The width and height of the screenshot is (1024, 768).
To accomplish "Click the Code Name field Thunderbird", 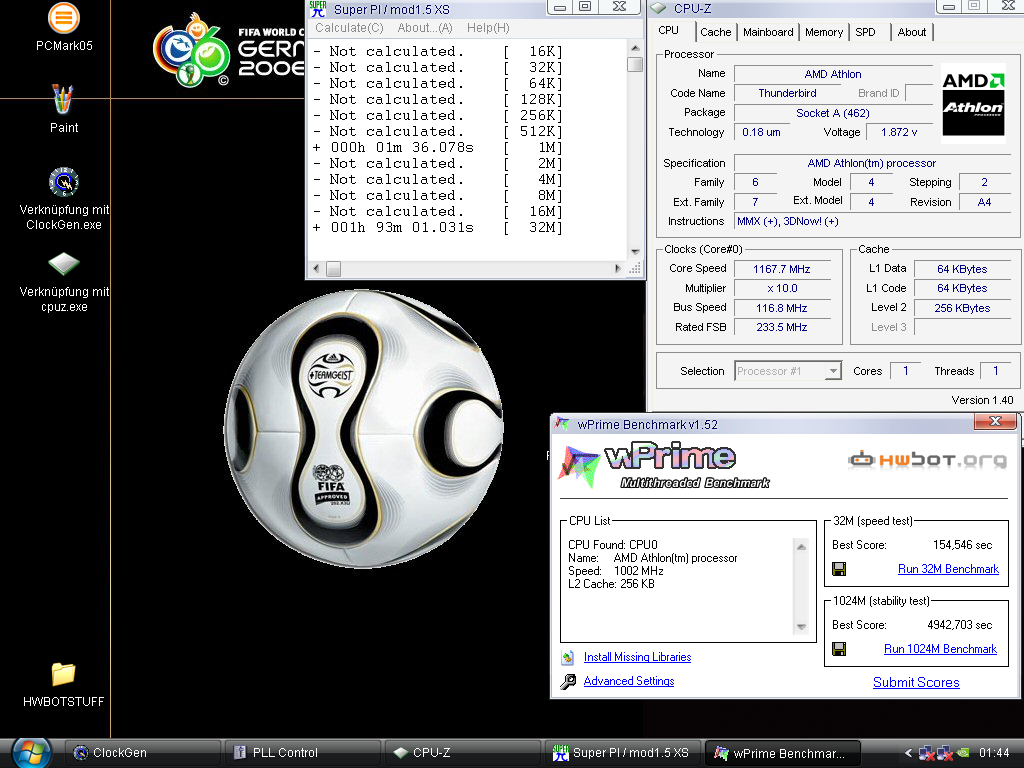I will (787, 93).
